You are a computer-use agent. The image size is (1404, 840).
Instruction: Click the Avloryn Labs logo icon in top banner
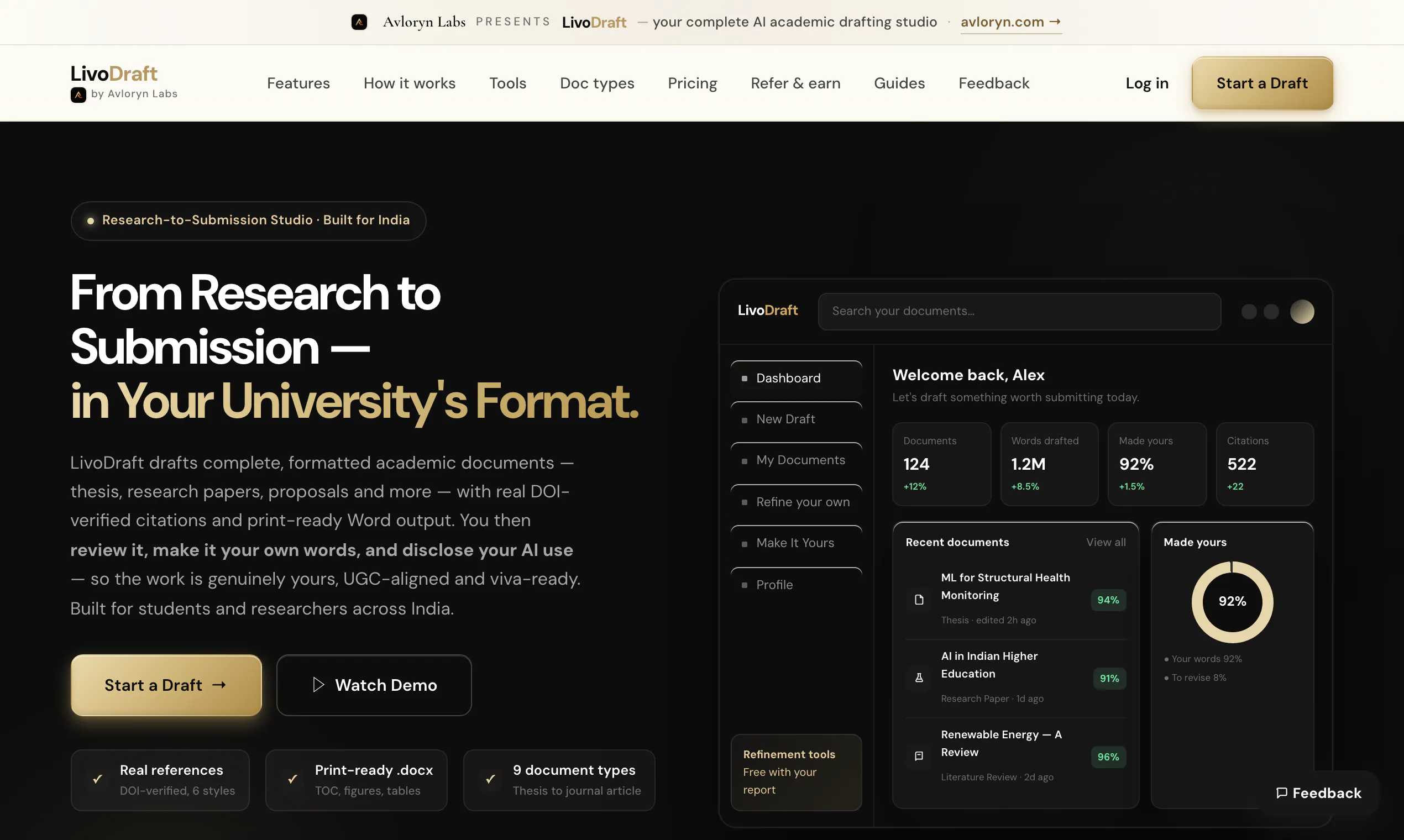[x=359, y=22]
